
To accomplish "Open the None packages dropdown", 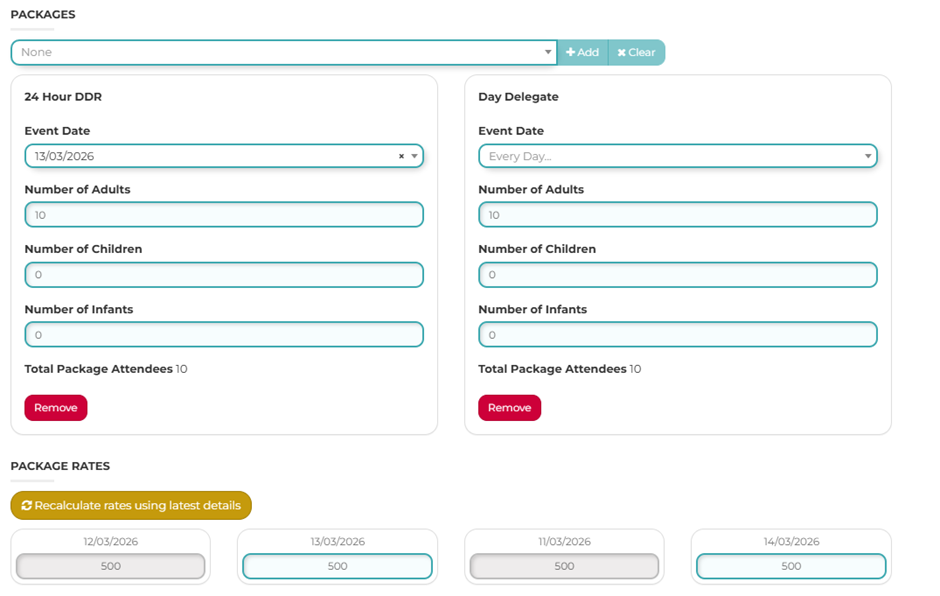I will point(284,52).
